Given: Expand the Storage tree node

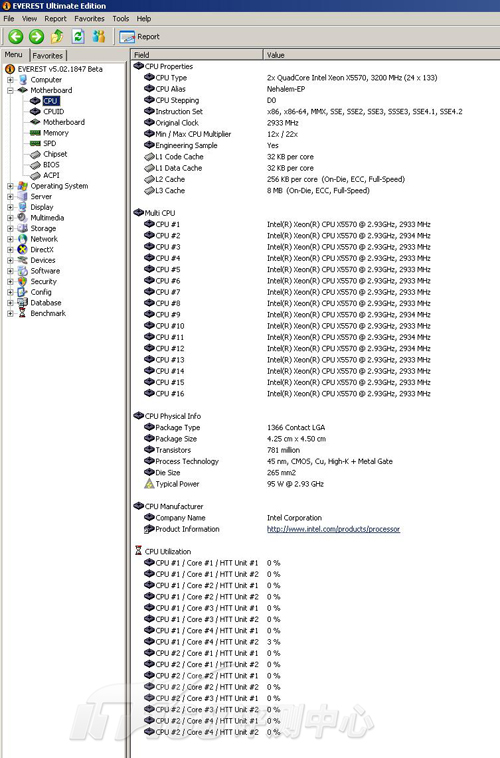Looking at the screenshot, I should [x=10, y=229].
